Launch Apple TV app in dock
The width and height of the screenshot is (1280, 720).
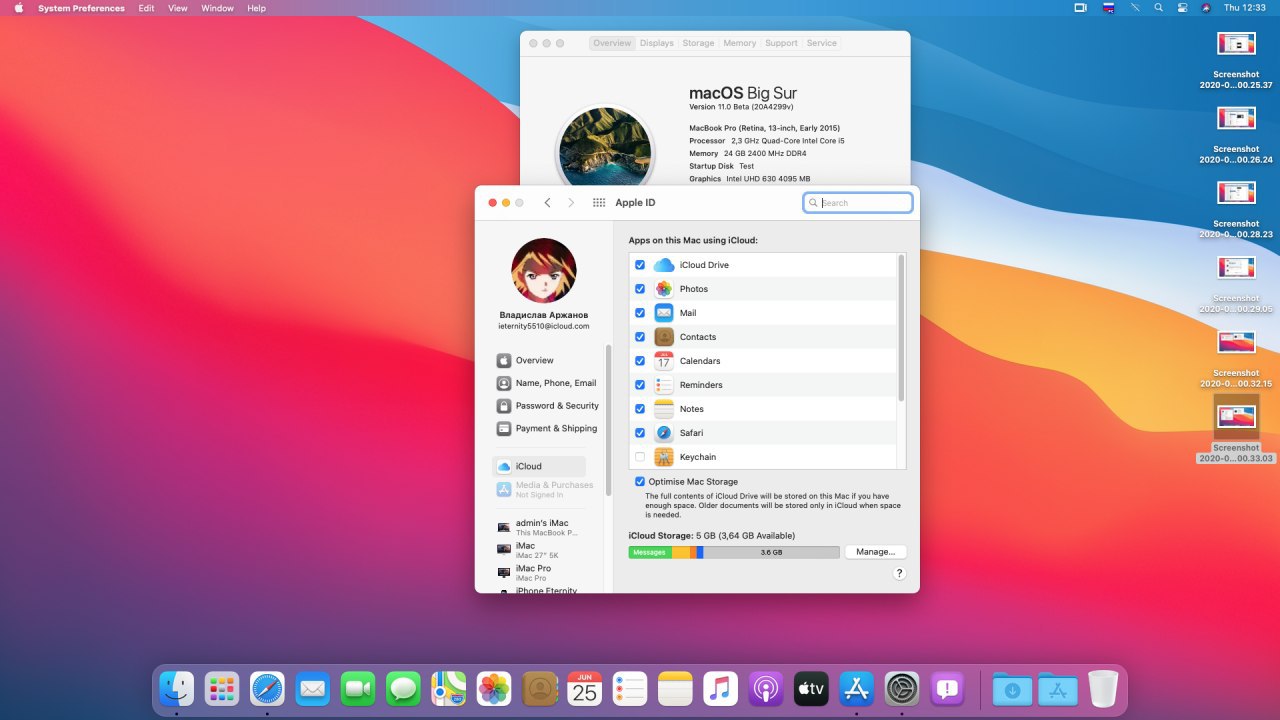point(811,688)
